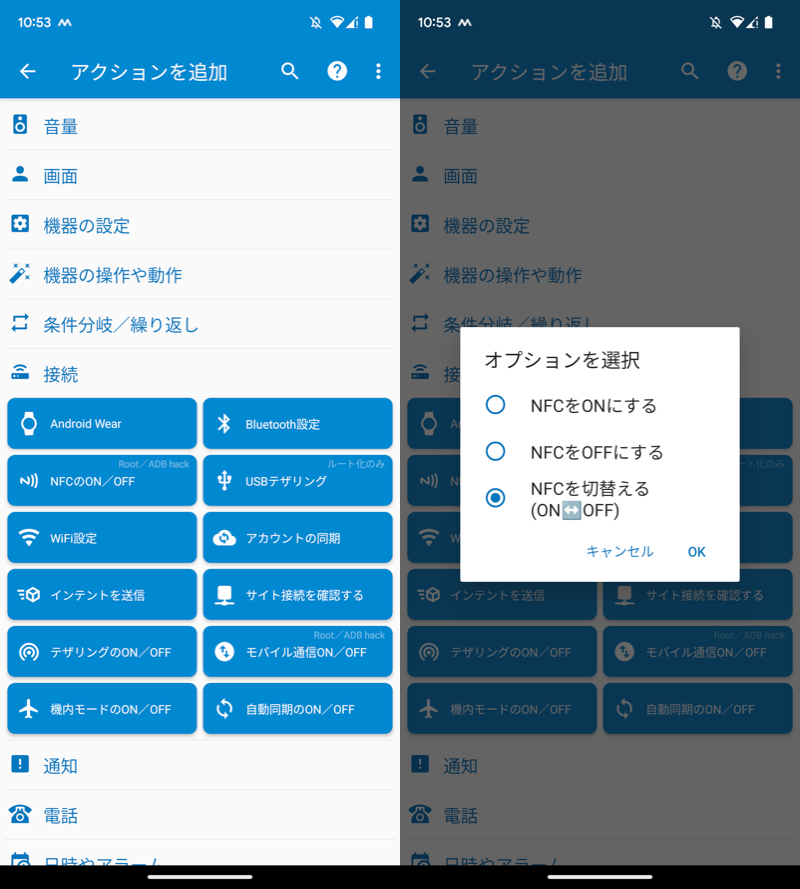The width and height of the screenshot is (800, 889).
Task: Expand the undimmed 機器の設定 category
Action: click(x=200, y=225)
